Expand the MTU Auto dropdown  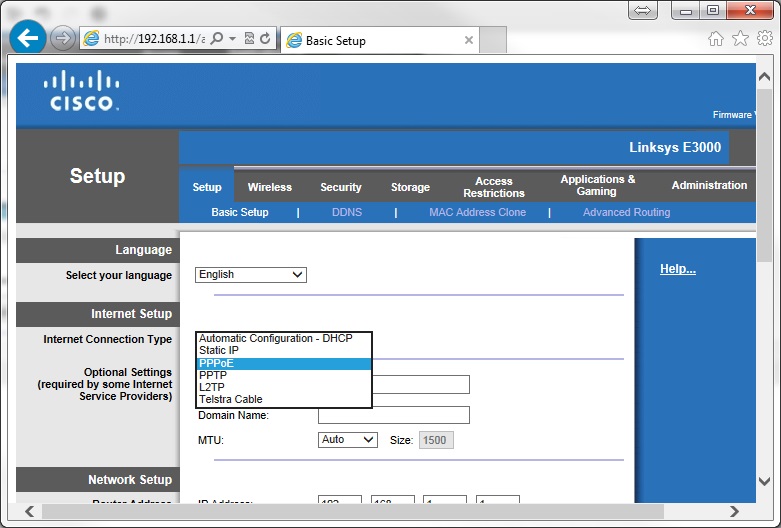348,440
